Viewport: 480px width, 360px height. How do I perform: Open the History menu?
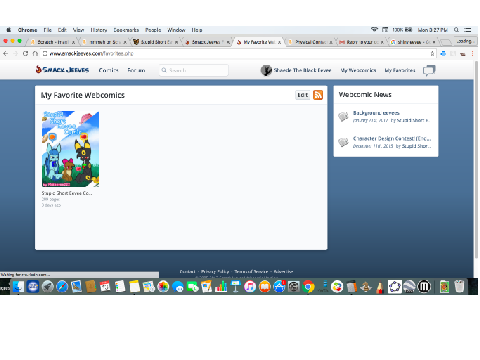(x=99, y=30)
